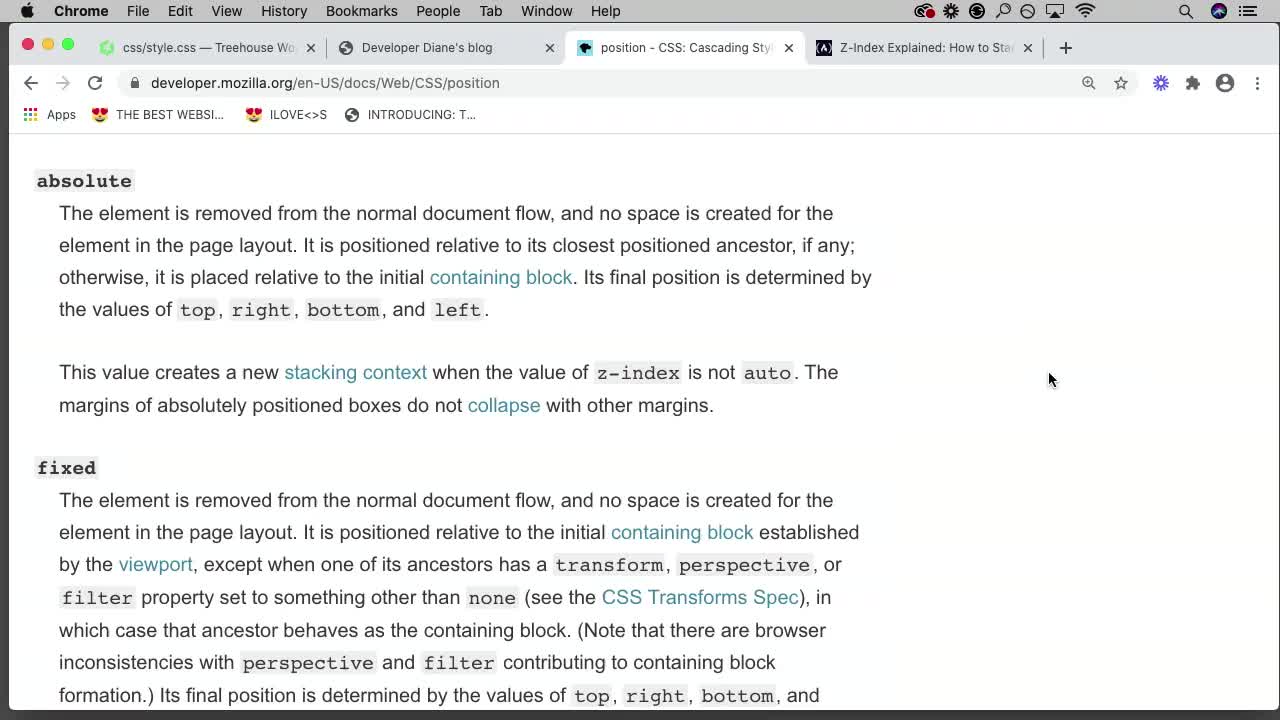Click the site lock icon in address bar
Screen dimensions: 1280x720
click(x=134, y=83)
